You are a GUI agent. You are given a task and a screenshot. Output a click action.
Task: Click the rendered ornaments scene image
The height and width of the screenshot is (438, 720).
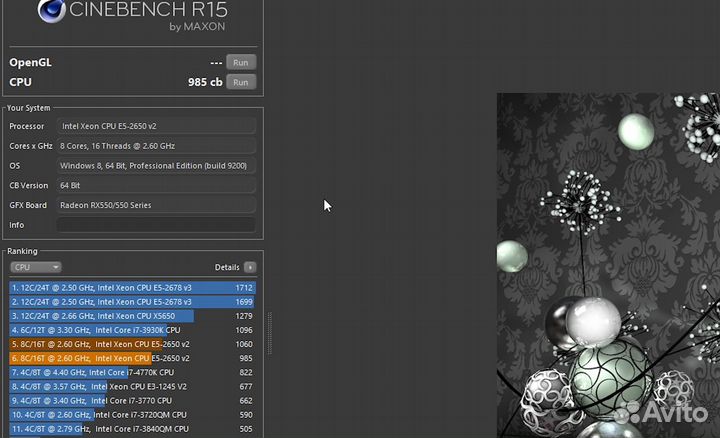(608, 265)
